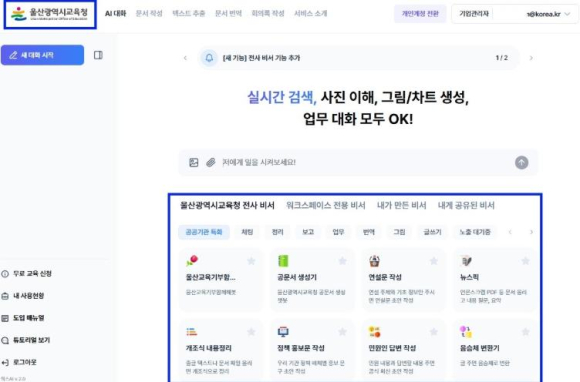Click the image upload icon in chat box
Screen dimensions: 580x382
point(193,162)
